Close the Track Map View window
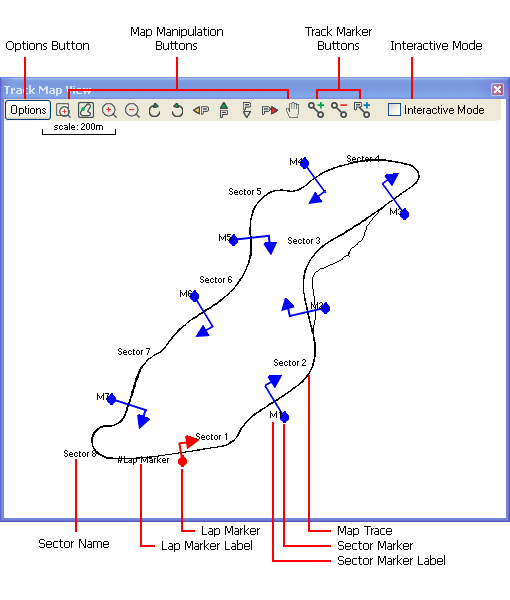This screenshot has height=600, width=510. (x=497, y=90)
